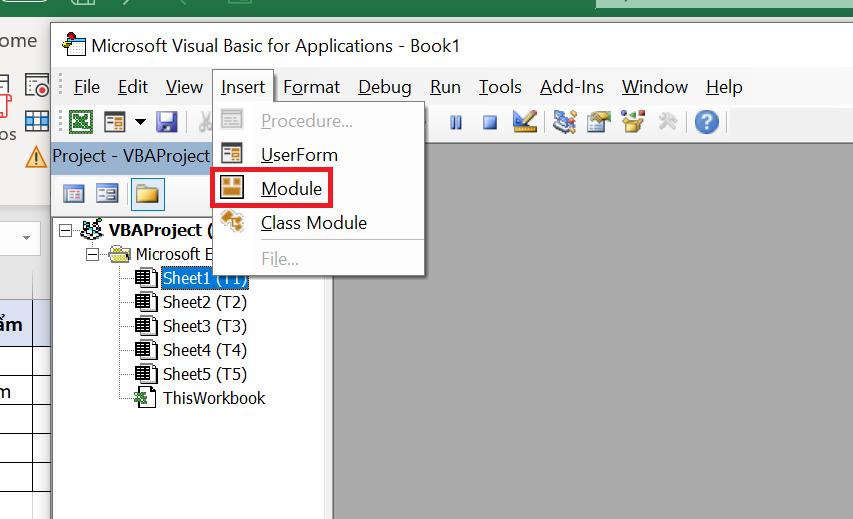
Task: Click the VBA application title bar icon
Action: (74, 44)
